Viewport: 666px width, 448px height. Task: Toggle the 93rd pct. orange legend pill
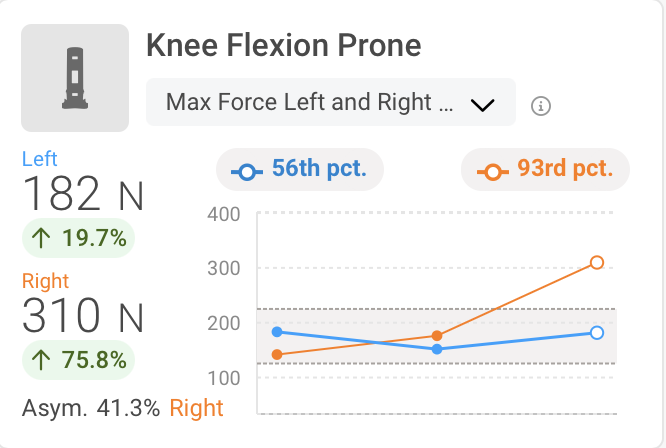(545, 170)
